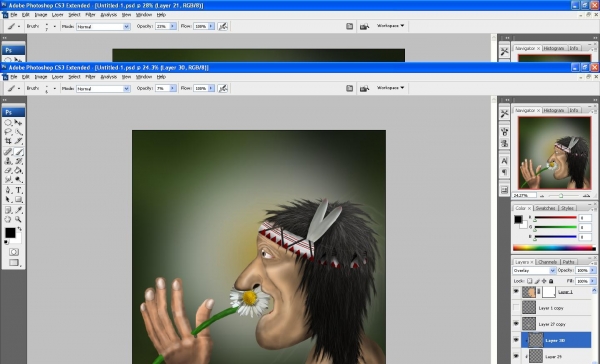Select the Lasso tool

(8, 132)
